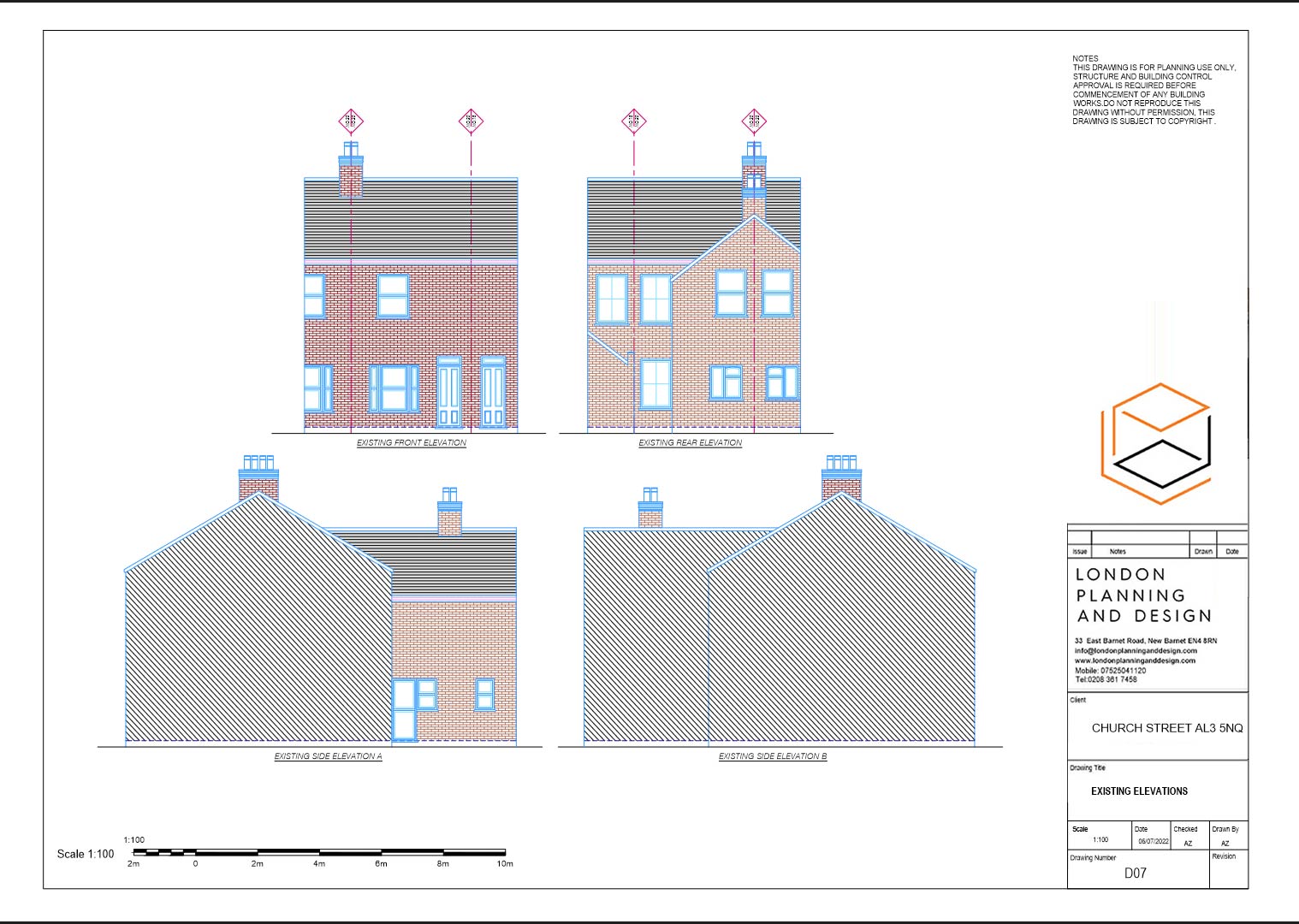Select the small window symbol in side elevation A
Viewport: 1299px width, 924px height.
click(x=484, y=695)
